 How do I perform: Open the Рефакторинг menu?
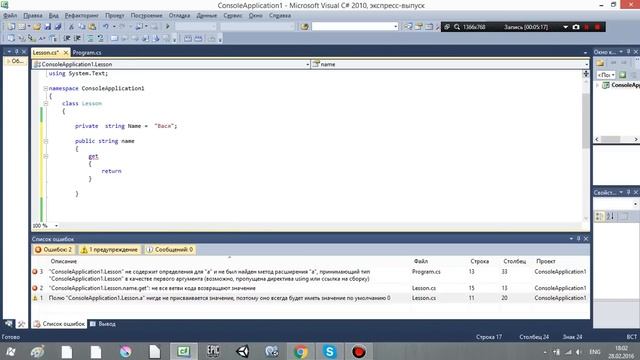(82, 16)
